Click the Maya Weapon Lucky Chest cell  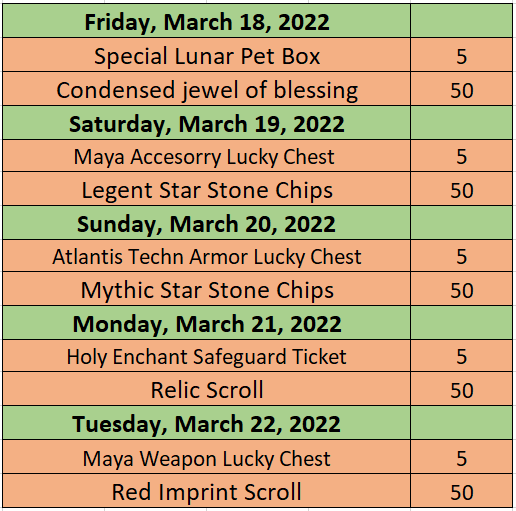pyautogui.click(x=207, y=457)
